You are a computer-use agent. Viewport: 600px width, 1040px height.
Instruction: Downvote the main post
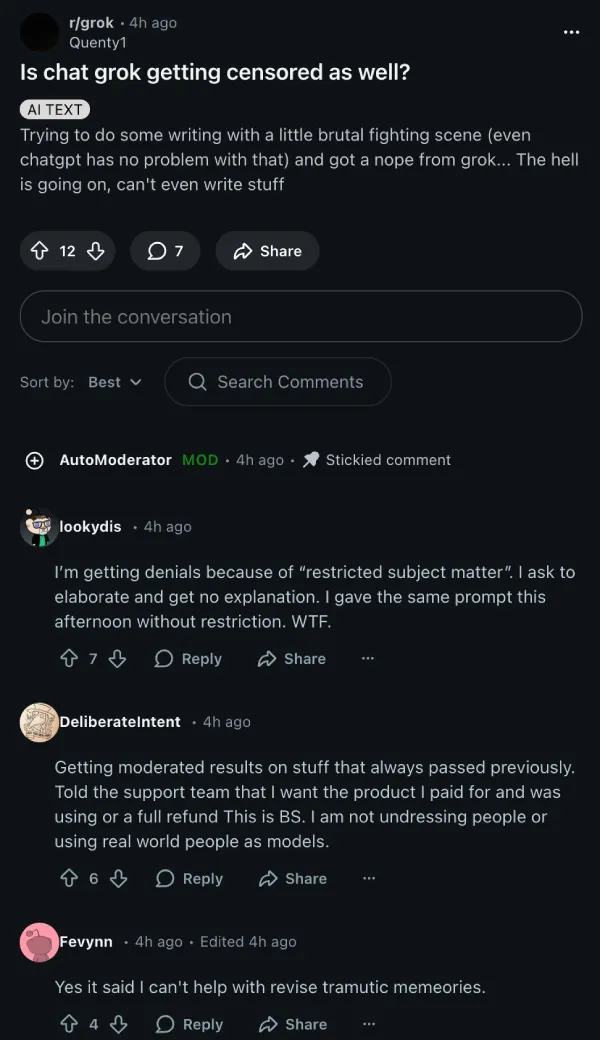pyautogui.click(x=90, y=251)
